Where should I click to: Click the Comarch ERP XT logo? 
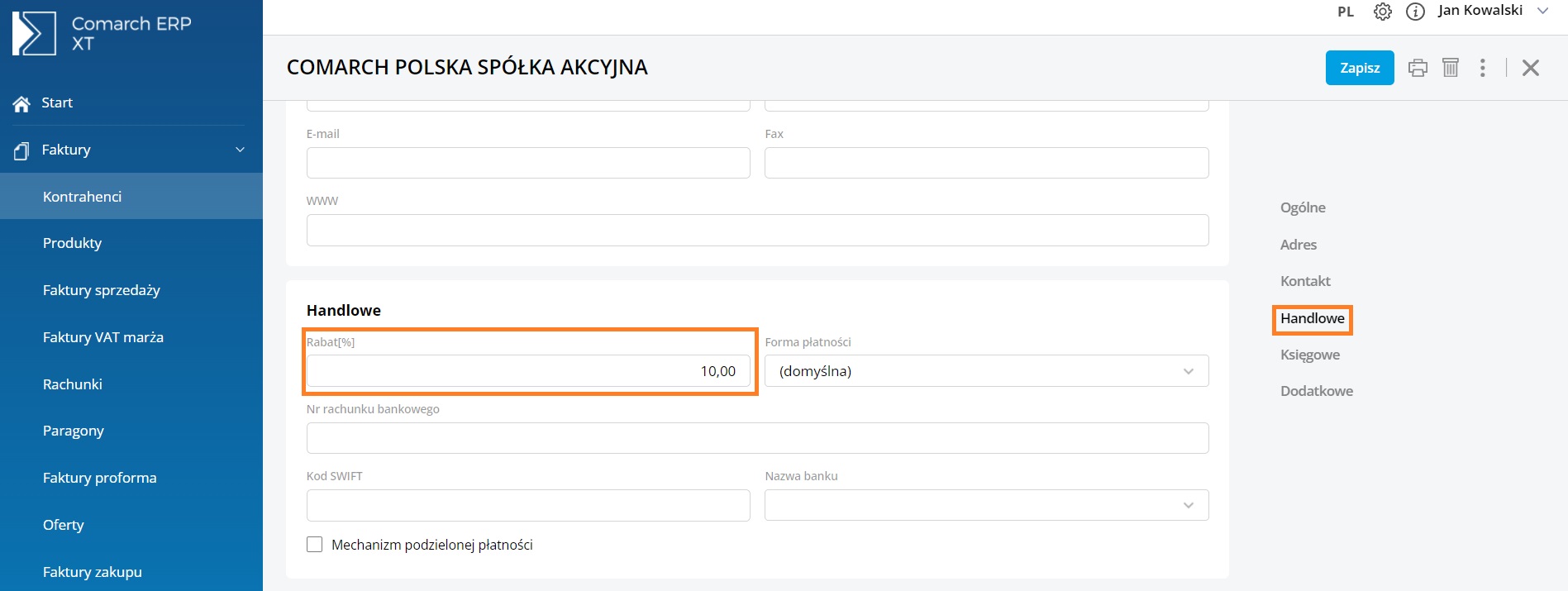102,34
